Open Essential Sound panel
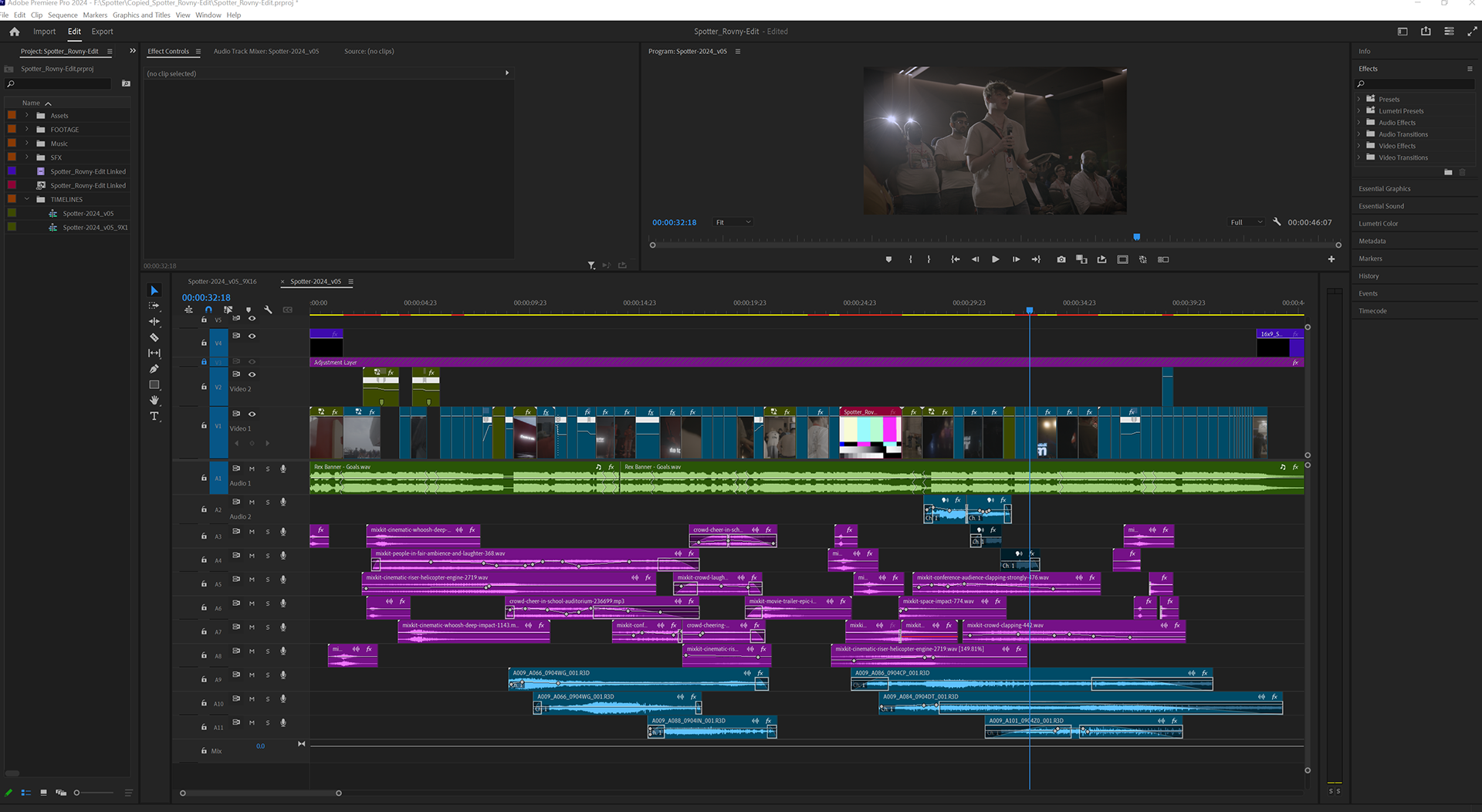The width and height of the screenshot is (1482, 812). [x=1381, y=206]
